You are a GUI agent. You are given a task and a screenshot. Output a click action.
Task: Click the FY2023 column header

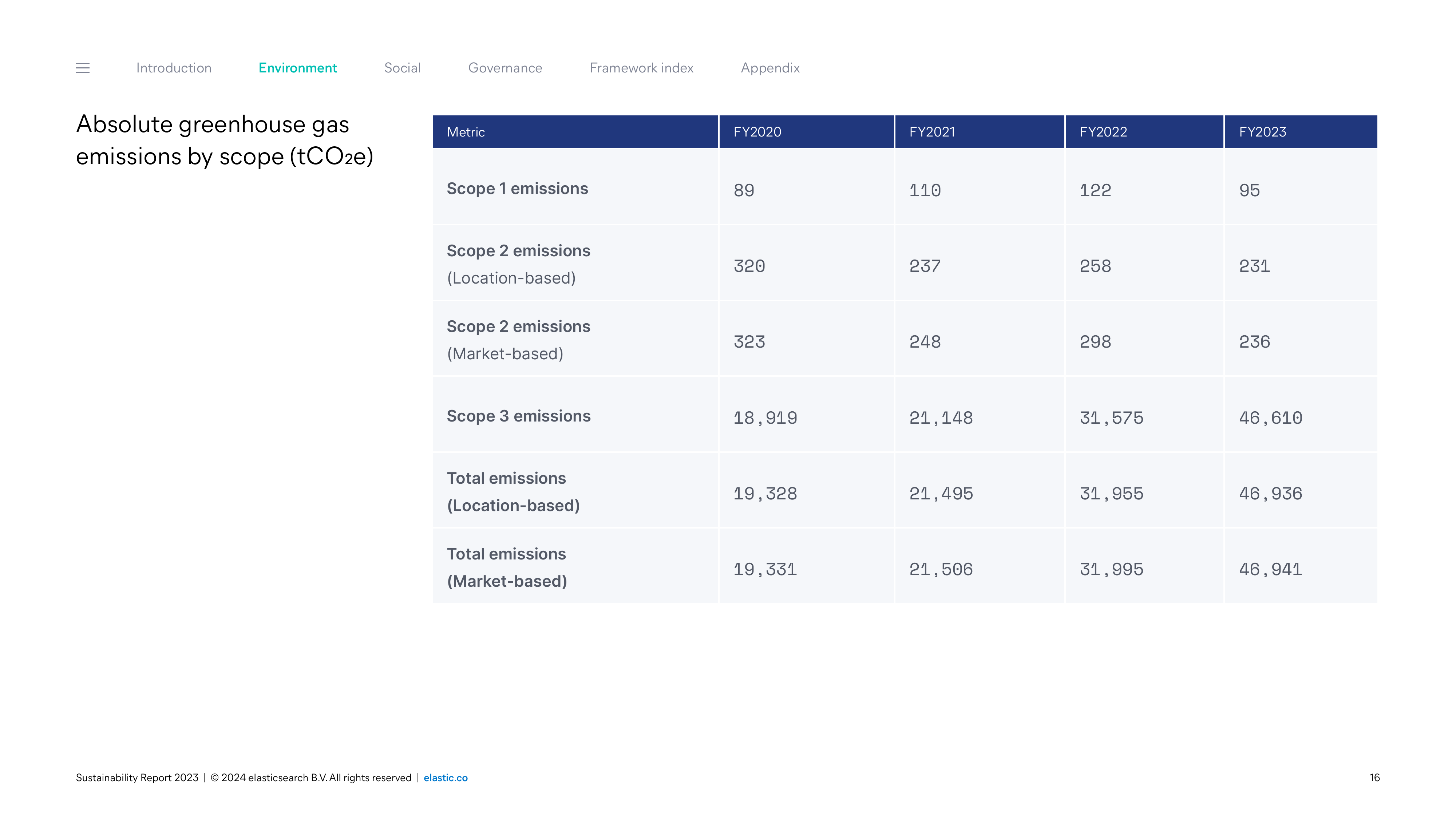[x=1301, y=132]
